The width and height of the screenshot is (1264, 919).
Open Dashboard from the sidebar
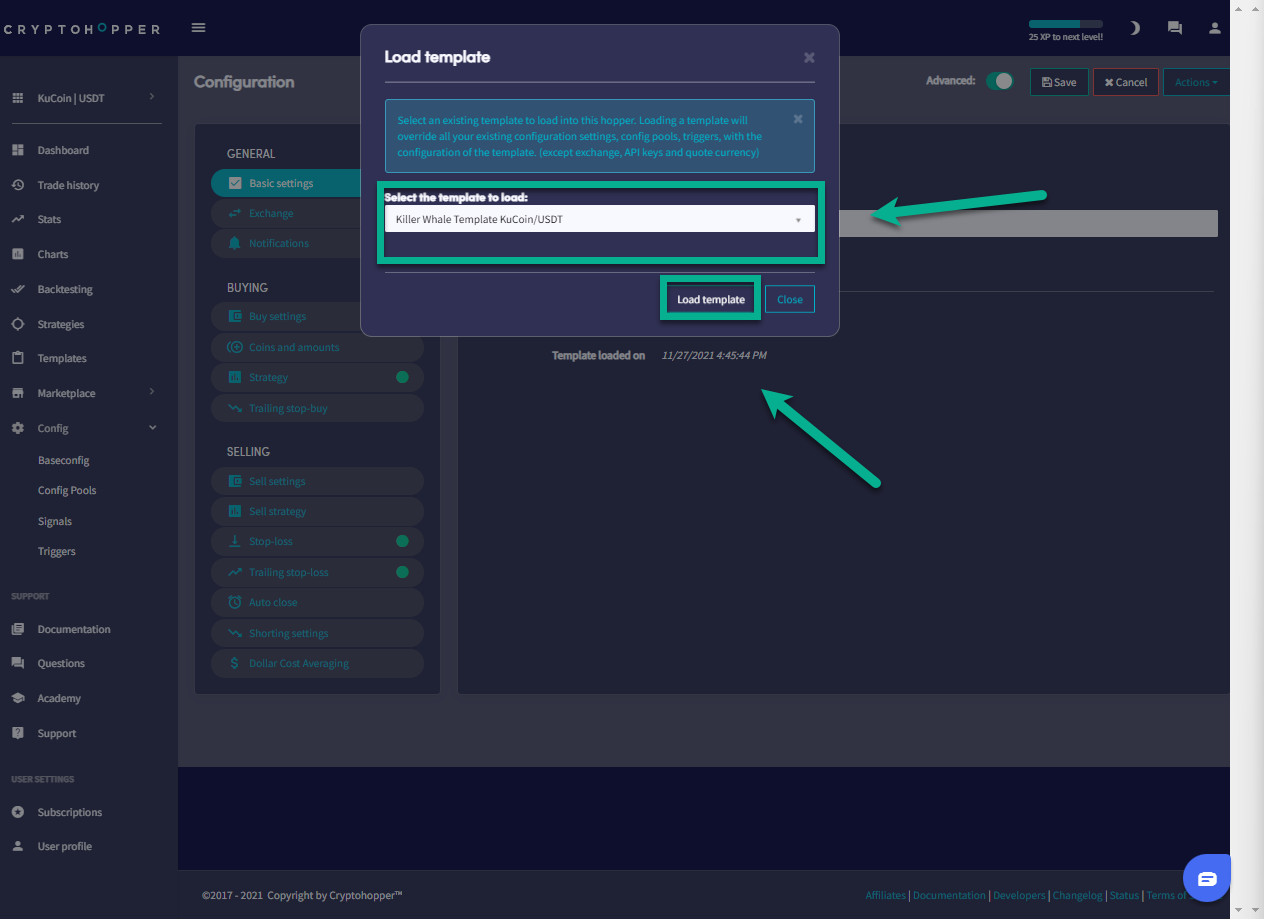click(x=63, y=150)
